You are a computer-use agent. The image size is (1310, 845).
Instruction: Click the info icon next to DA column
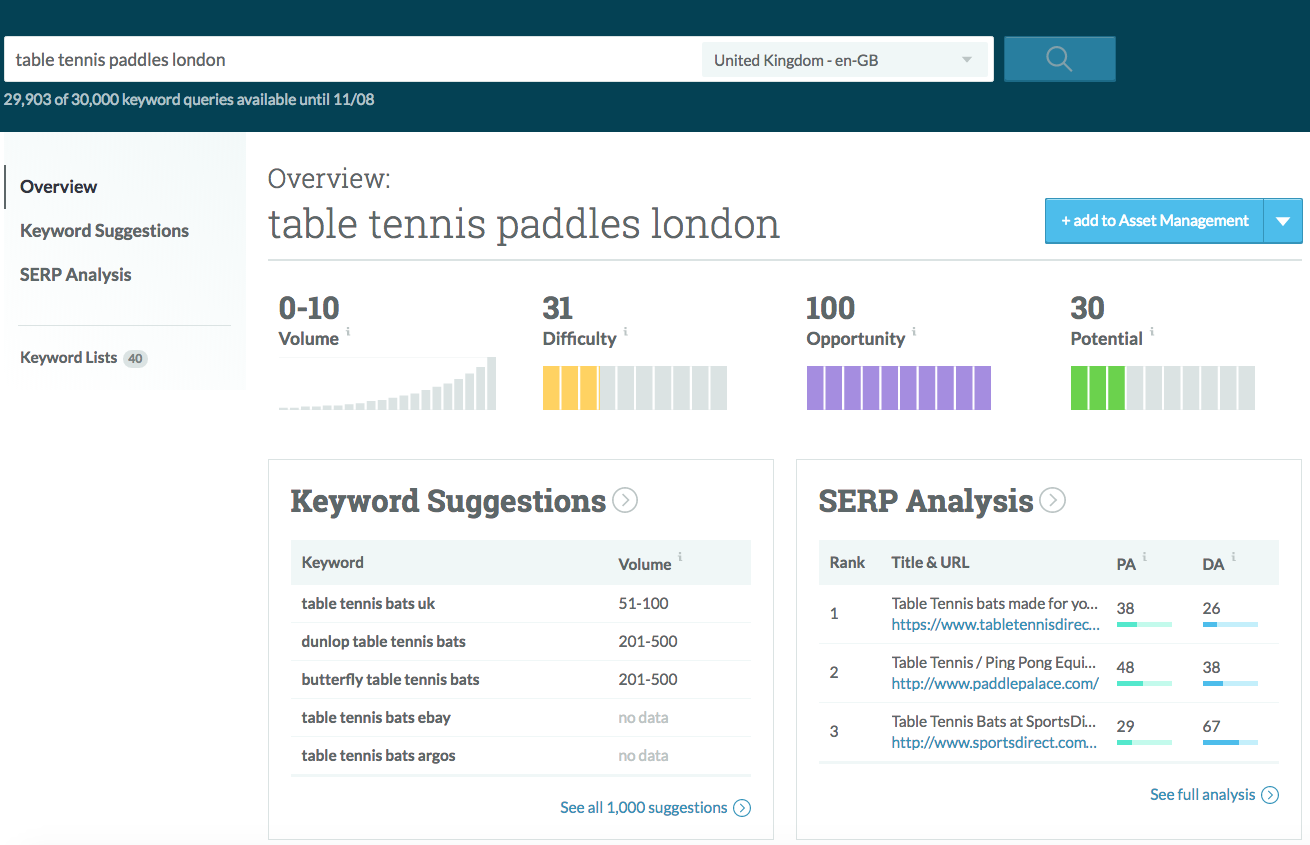[1233, 557]
